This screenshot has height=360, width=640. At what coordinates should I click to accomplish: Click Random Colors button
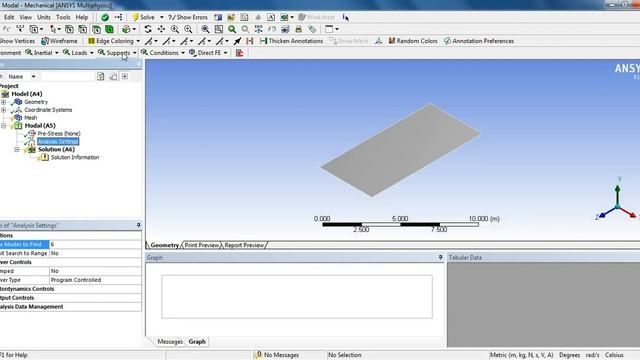pos(413,41)
